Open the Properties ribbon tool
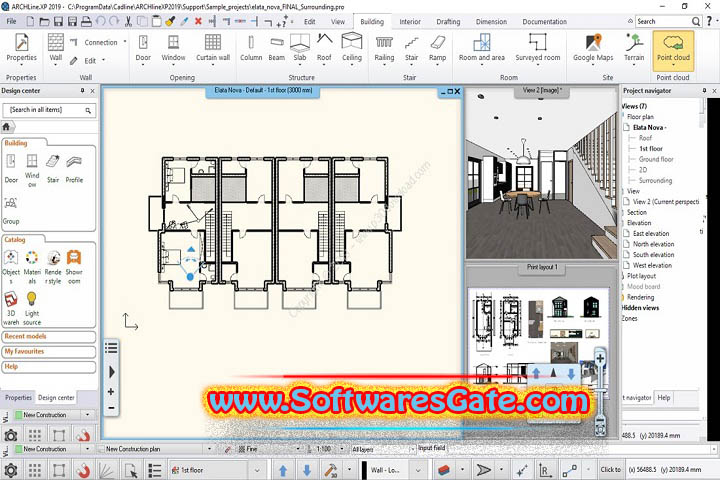This screenshot has width=720, height=480. pyautogui.click(x=21, y=48)
